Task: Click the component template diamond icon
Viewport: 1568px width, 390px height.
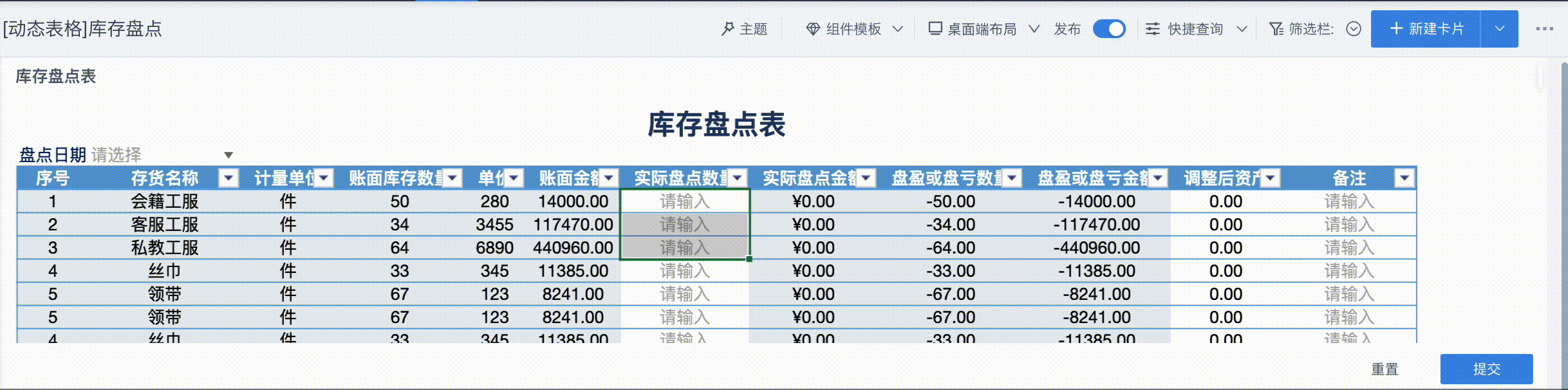Action: point(813,29)
